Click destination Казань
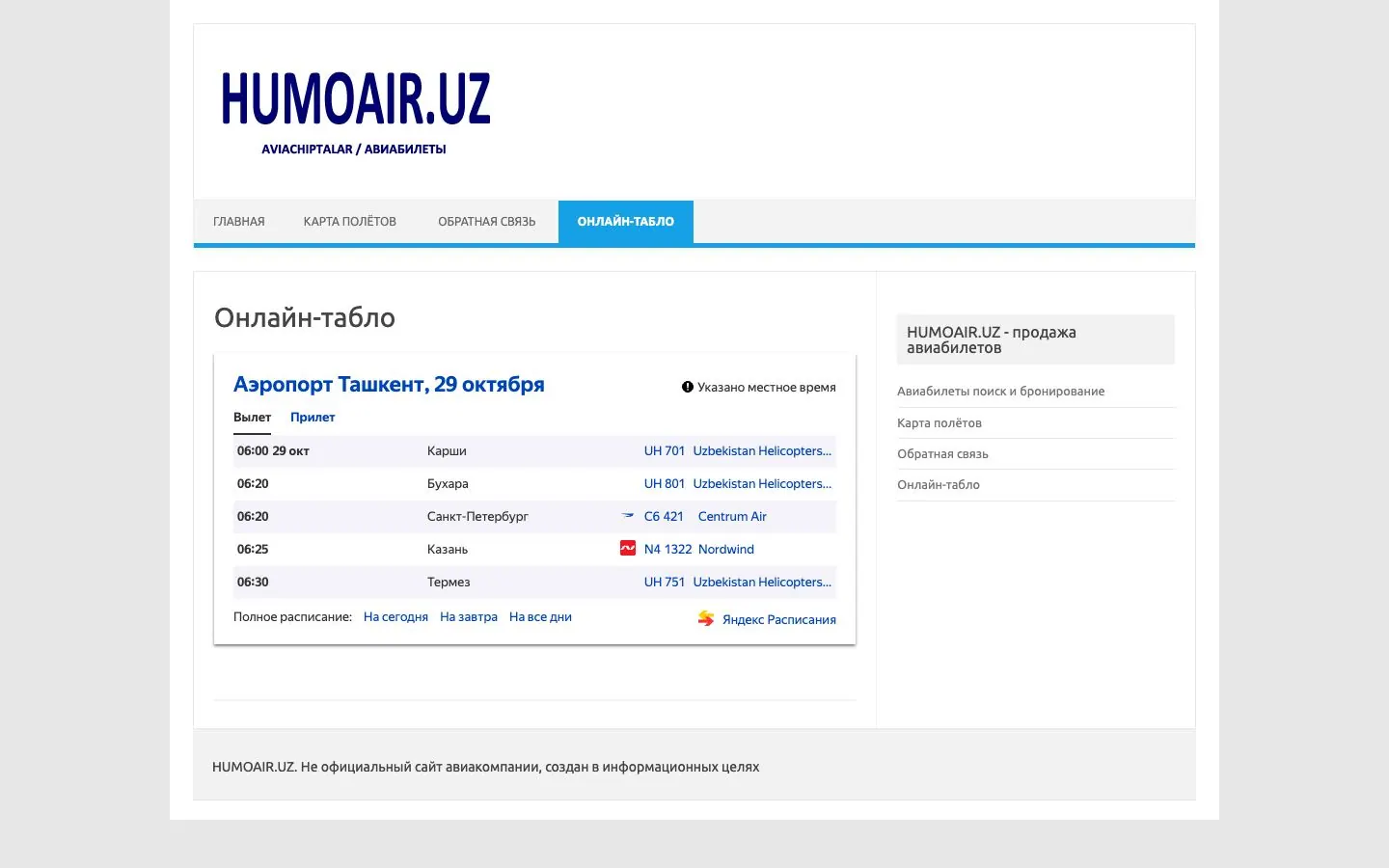 tap(448, 549)
